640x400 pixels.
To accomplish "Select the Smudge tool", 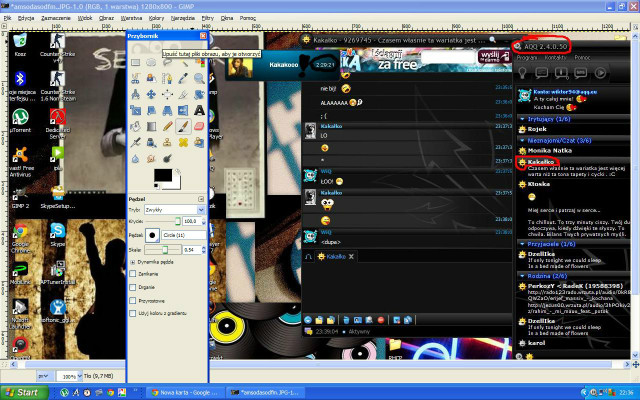I will coord(151,158).
